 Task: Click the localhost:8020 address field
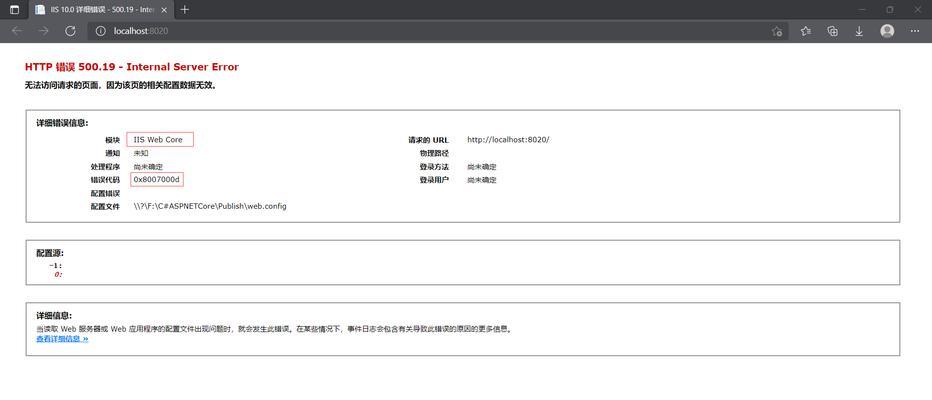[438, 31]
